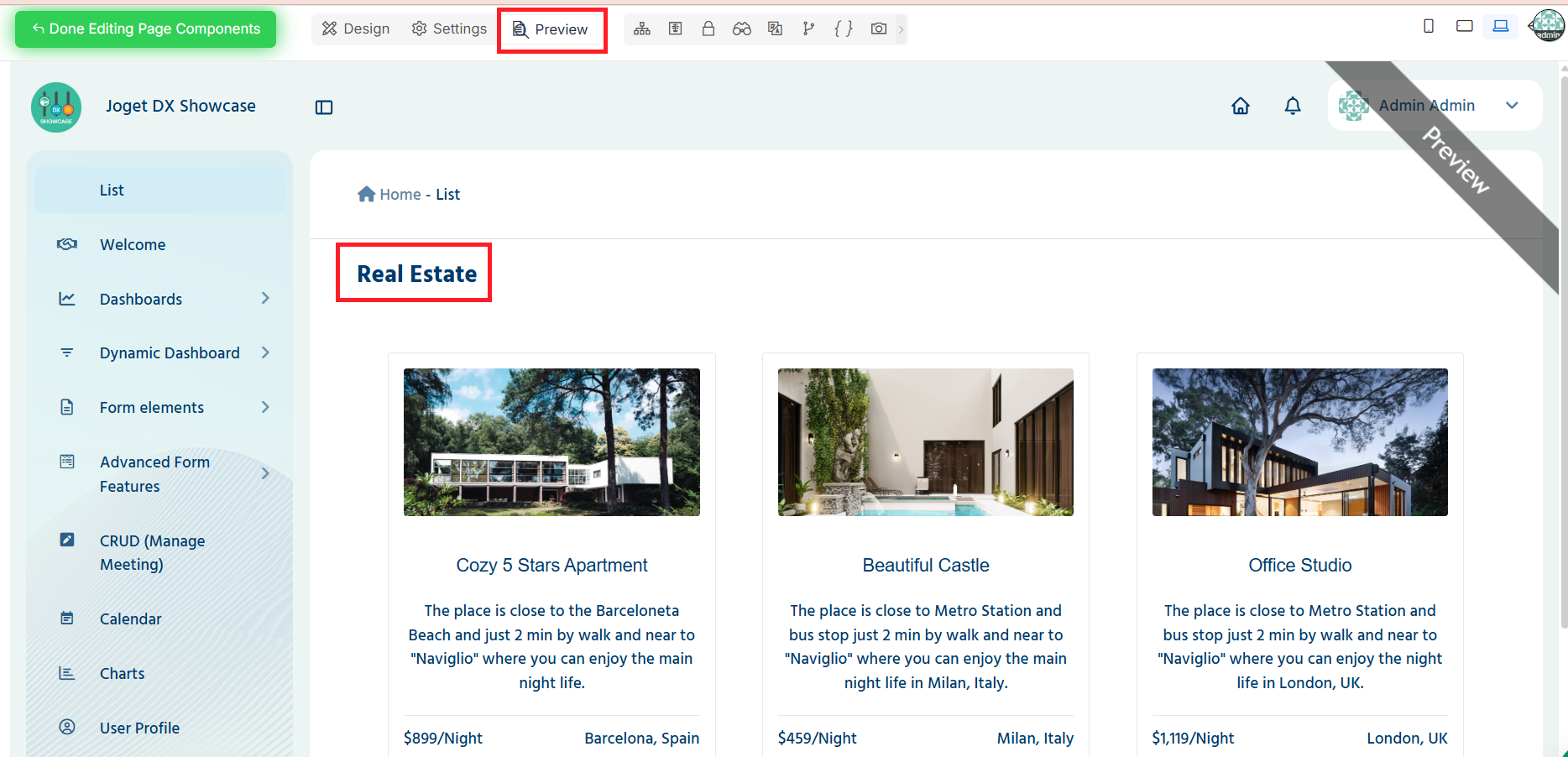Viewport: 1568px width, 757px height.
Task: Click the curly braces JSON definition icon
Action: coord(844,29)
